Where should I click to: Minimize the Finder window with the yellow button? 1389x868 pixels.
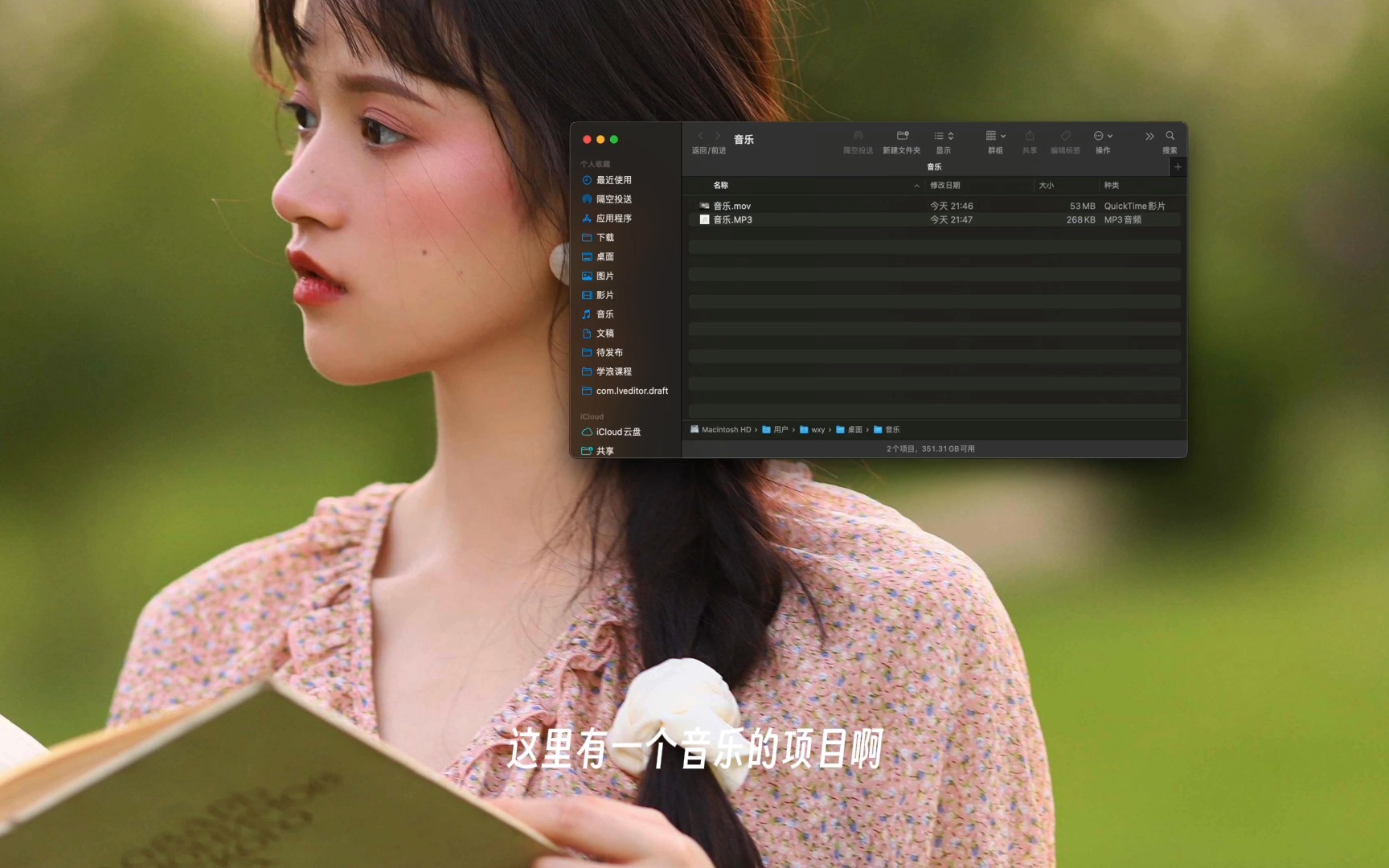click(x=600, y=140)
